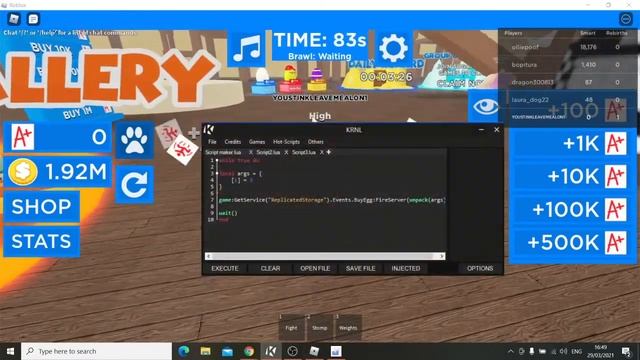The height and width of the screenshot is (360, 640).
Task: Click the A+ smart counter icon
Action: [22, 137]
